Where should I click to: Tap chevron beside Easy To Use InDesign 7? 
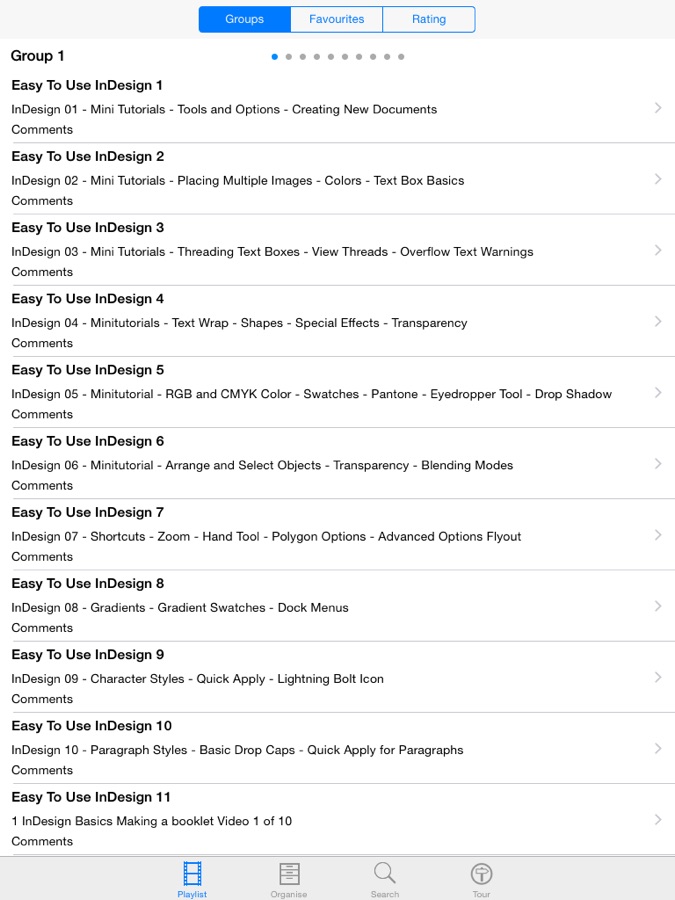[x=657, y=535]
